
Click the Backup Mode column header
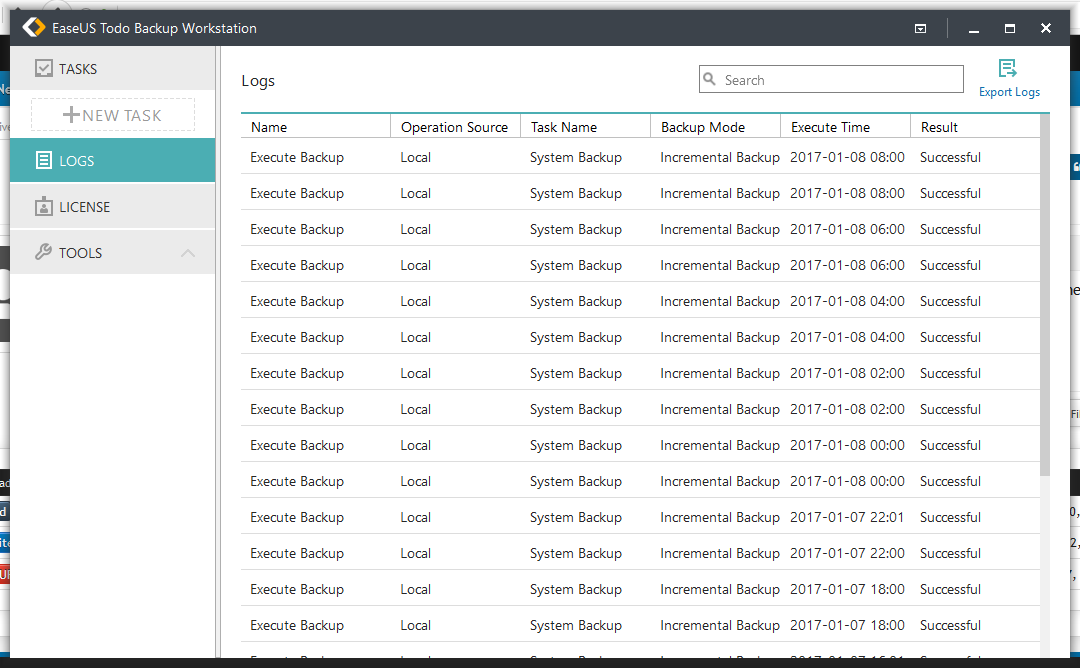click(702, 127)
